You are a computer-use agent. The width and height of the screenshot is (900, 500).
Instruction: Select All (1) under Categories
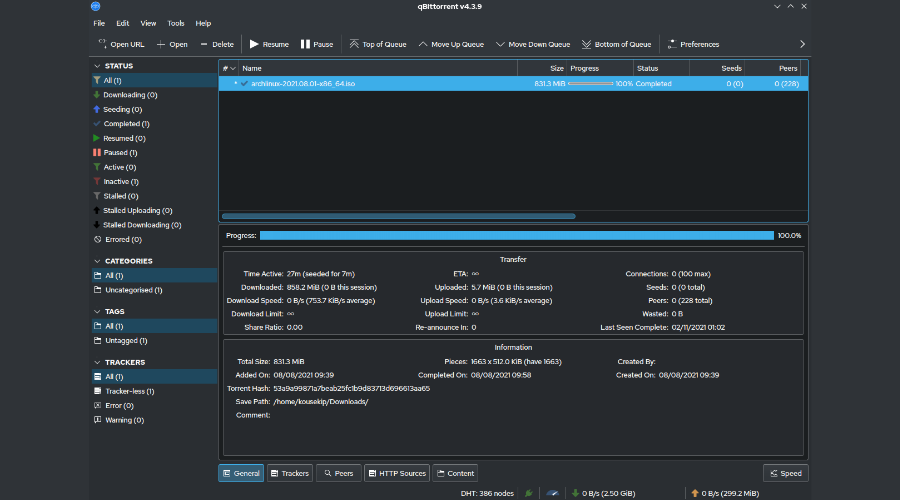coord(154,276)
